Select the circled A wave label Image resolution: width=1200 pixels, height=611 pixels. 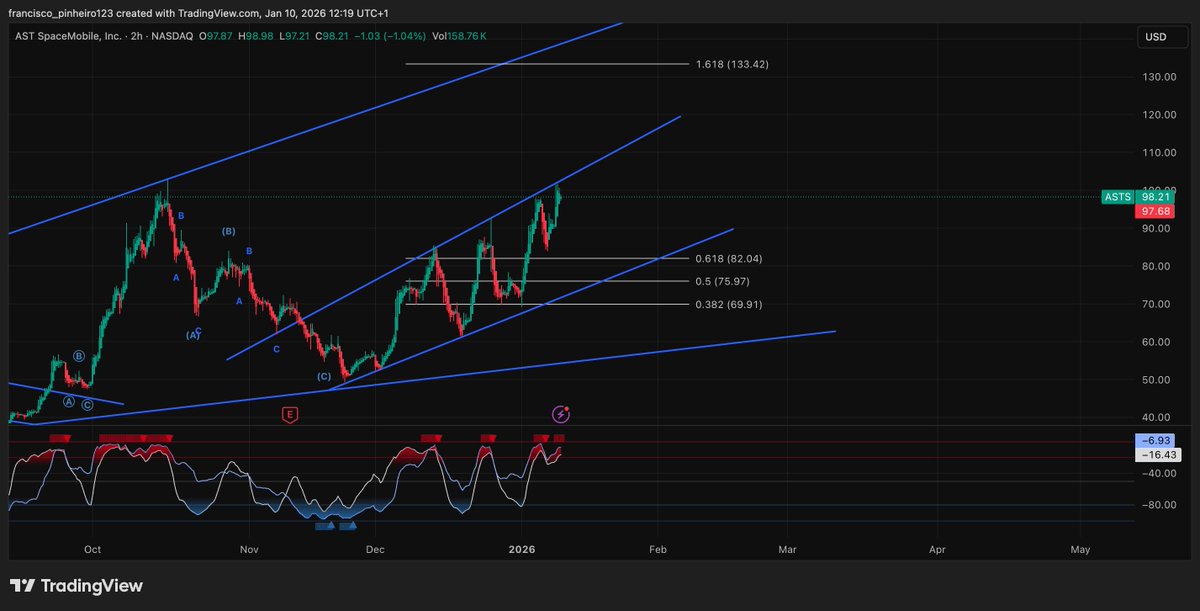(69, 401)
